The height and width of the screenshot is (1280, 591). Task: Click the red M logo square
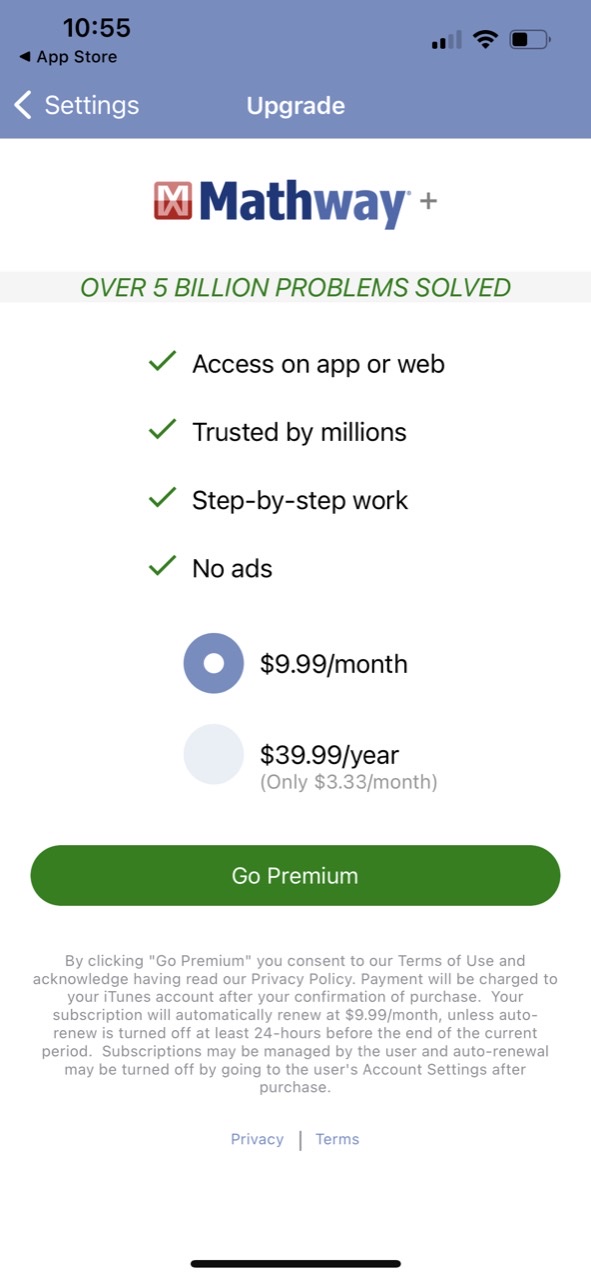point(172,201)
